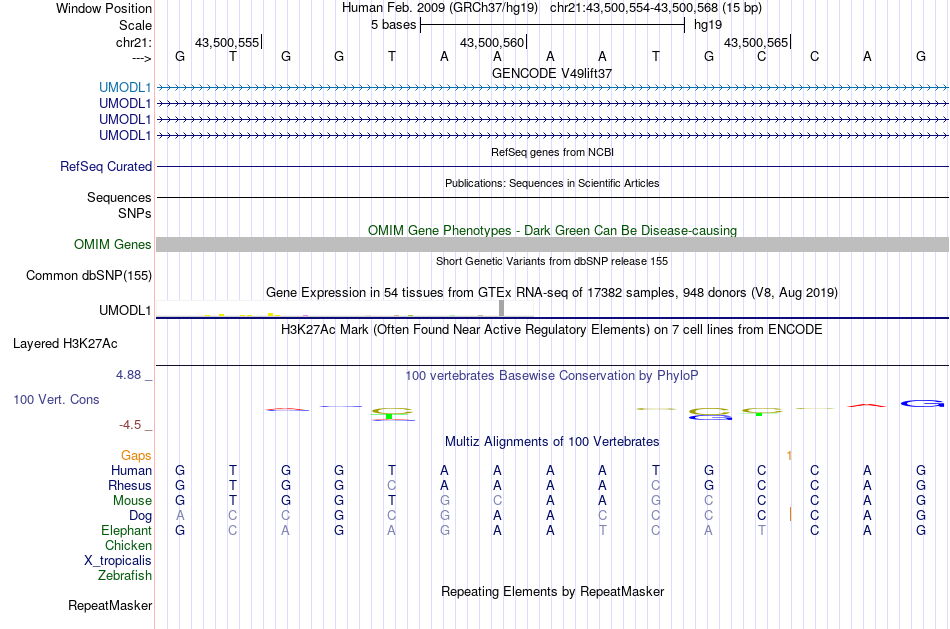Click Multiz Alignments of 100 Vertebrates title
Image resolution: width=950 pixels, height=629 pixels.
tap(552, 442)
